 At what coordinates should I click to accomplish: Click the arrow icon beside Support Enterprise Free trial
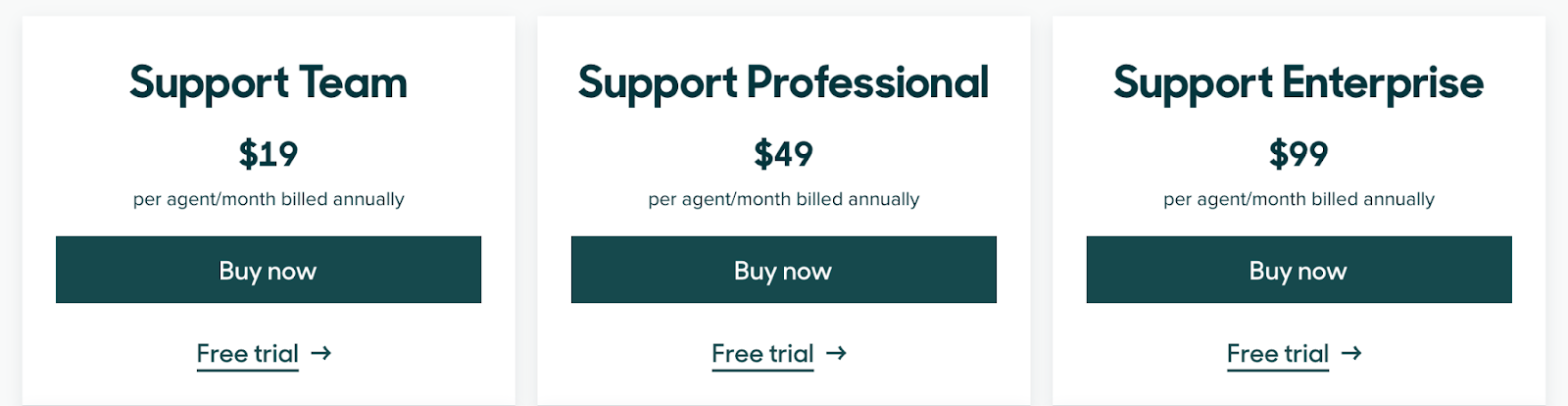tap(1351, 353)
